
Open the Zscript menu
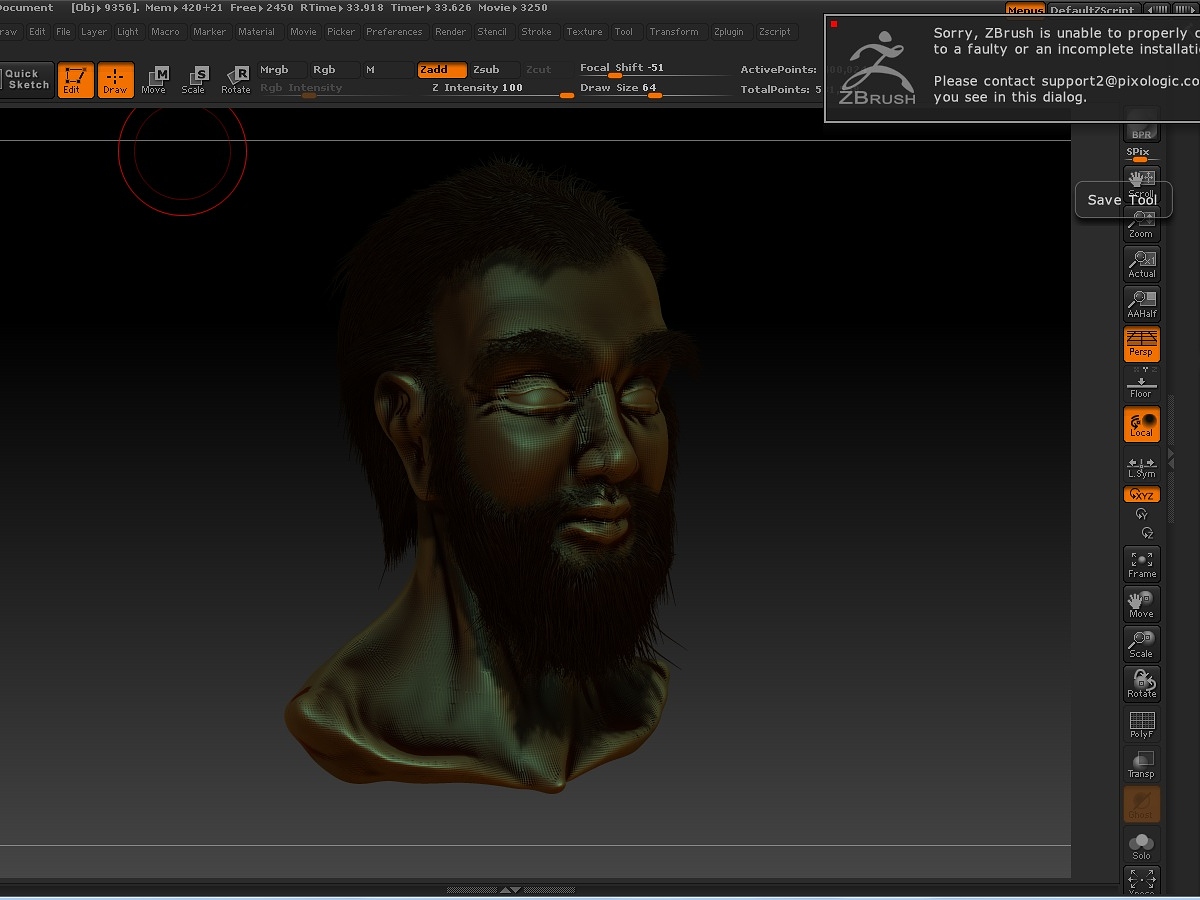(x=775, y=32)
